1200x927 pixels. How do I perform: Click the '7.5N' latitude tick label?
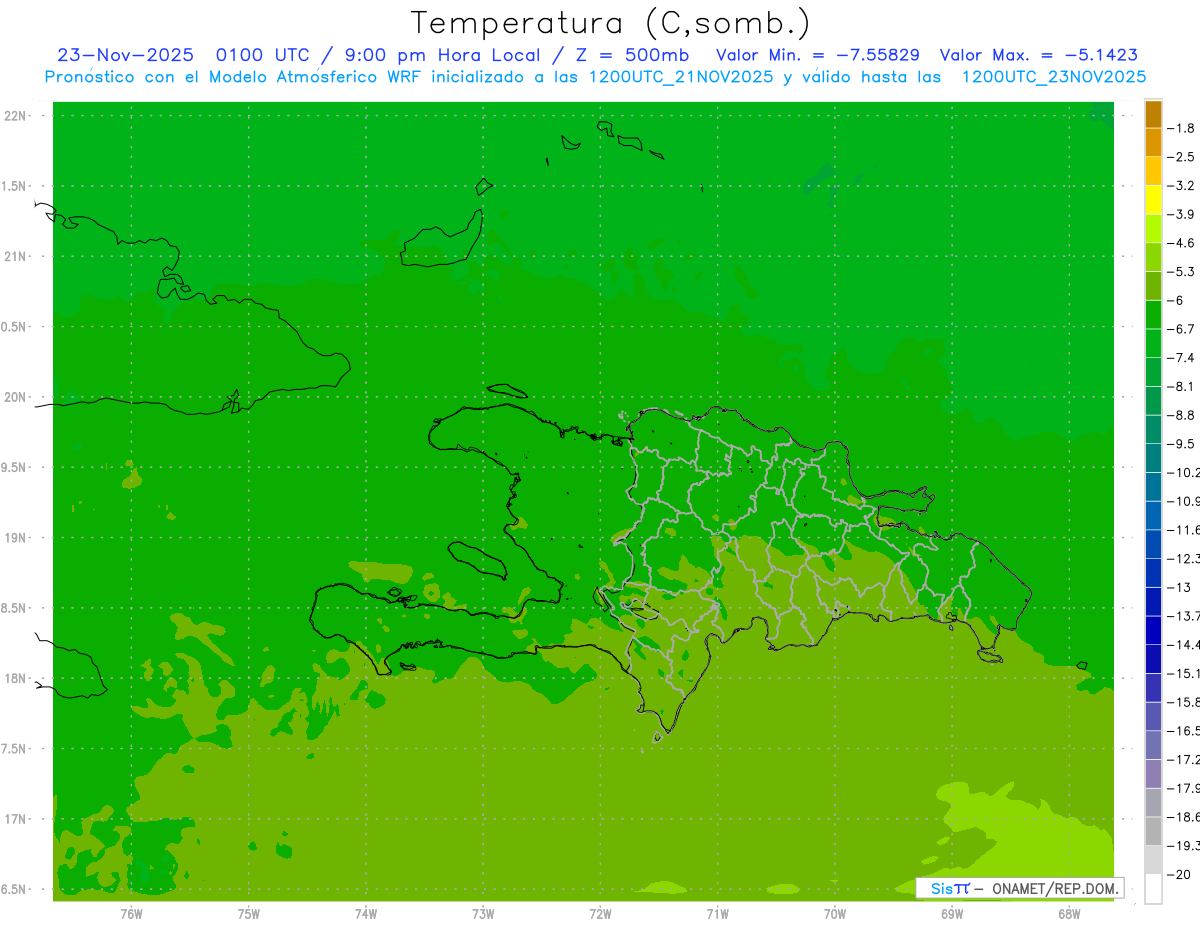[x=16, y=749]
